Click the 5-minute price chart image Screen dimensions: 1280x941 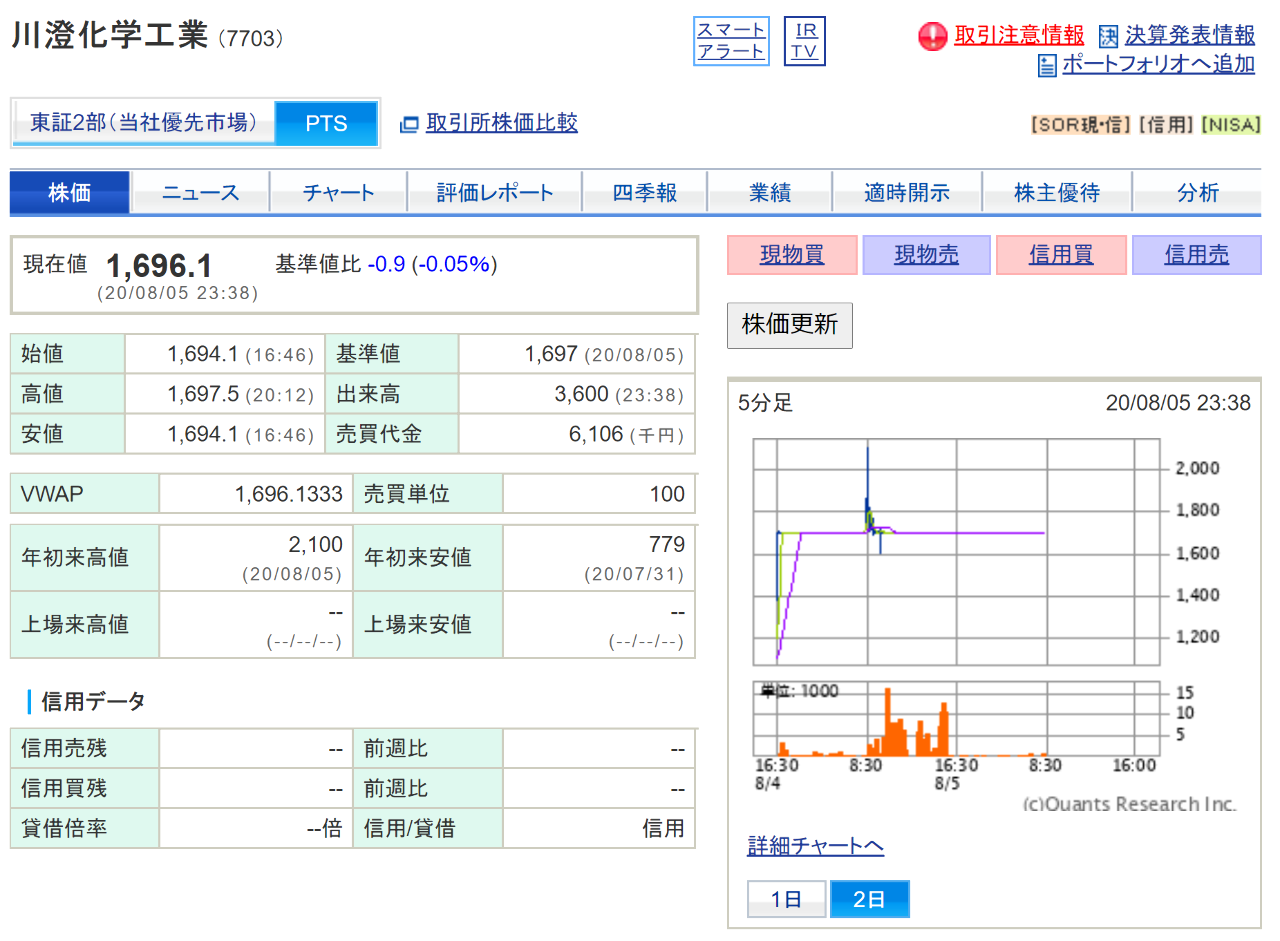click(x=958, y=600)
